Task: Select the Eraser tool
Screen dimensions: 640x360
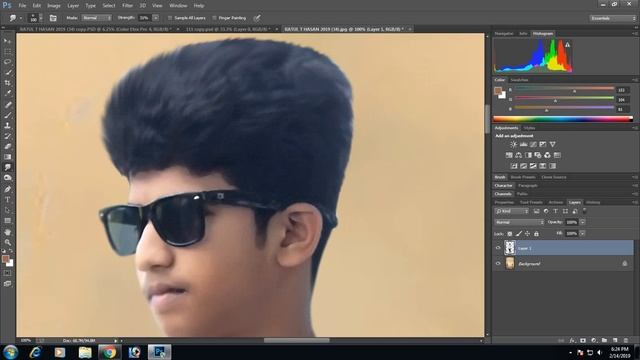Action: [7, 147]
